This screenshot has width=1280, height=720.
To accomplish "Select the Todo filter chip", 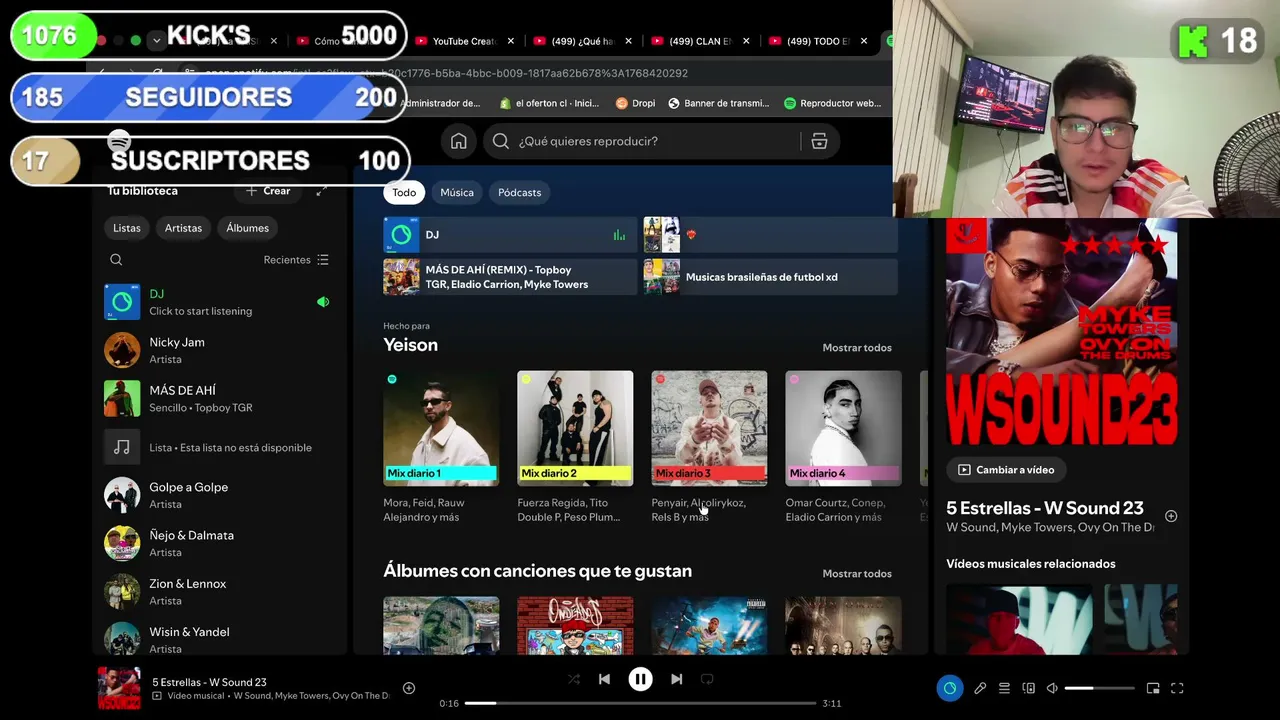I will coord(404,192).
